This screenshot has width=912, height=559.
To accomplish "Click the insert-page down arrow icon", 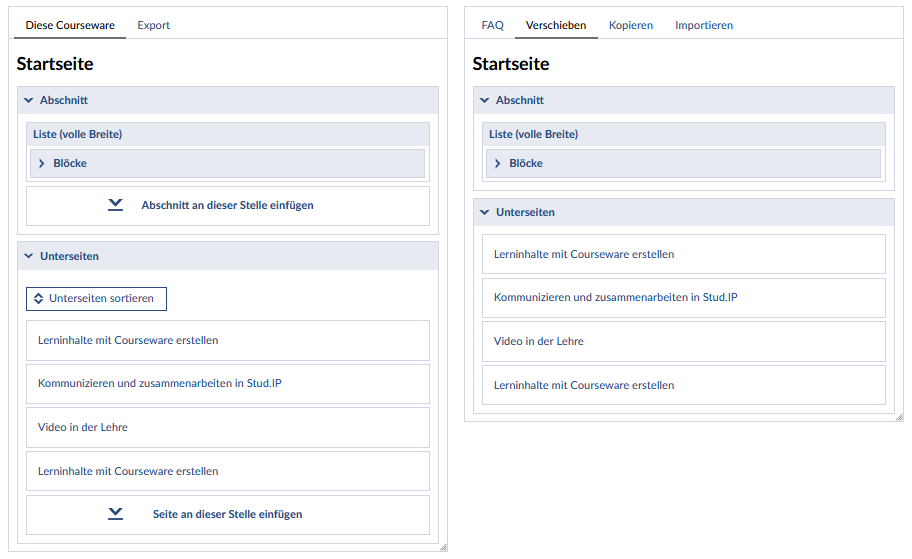I will point(115,514).
